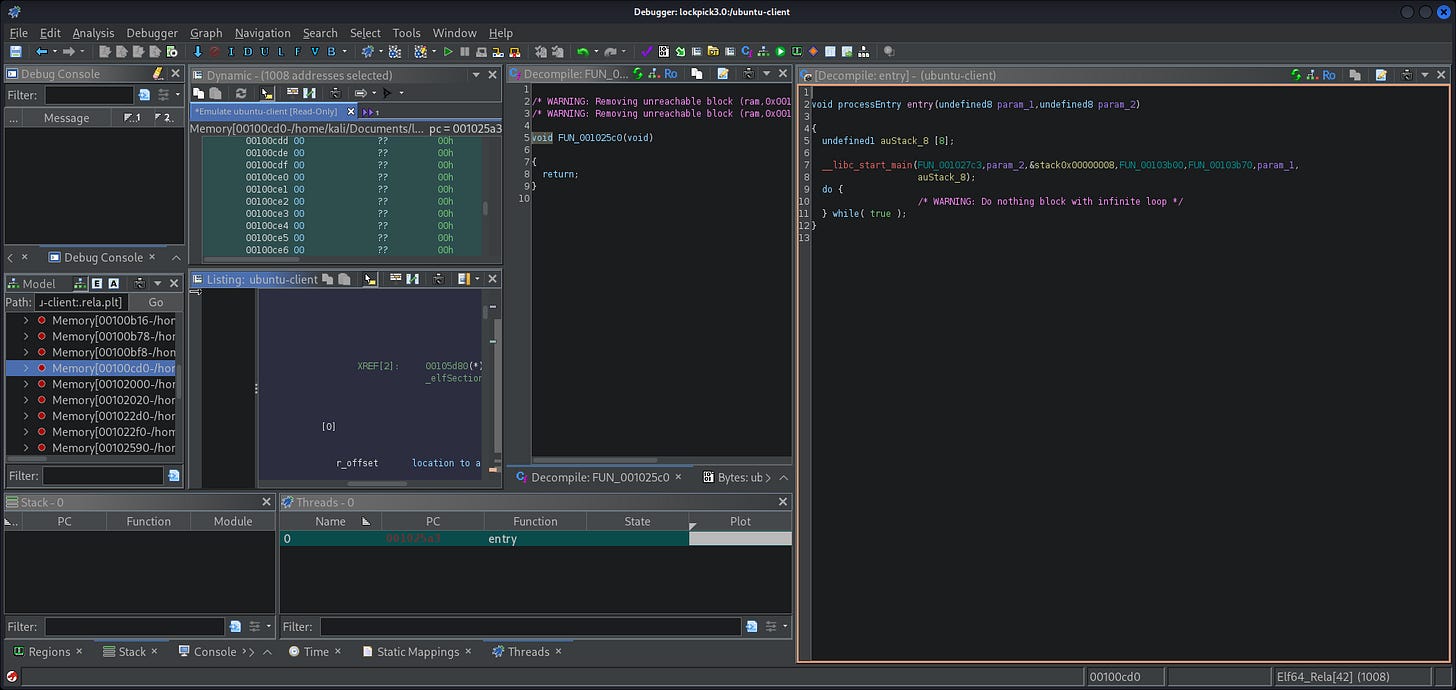Toggle the 'A' button in the Model panel
This screenshot has height=690, width=1456.
(113, 284)
